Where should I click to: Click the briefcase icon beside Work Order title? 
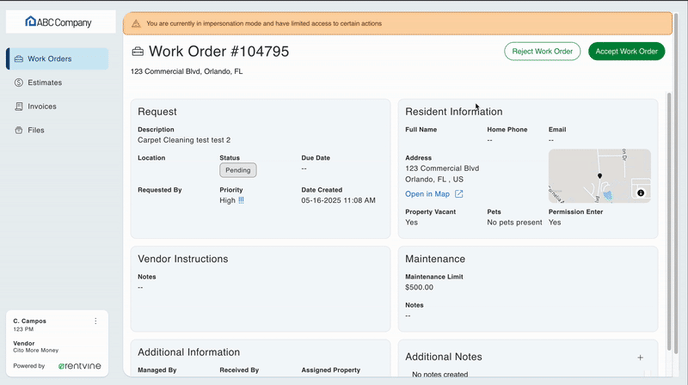pos(138,52)
